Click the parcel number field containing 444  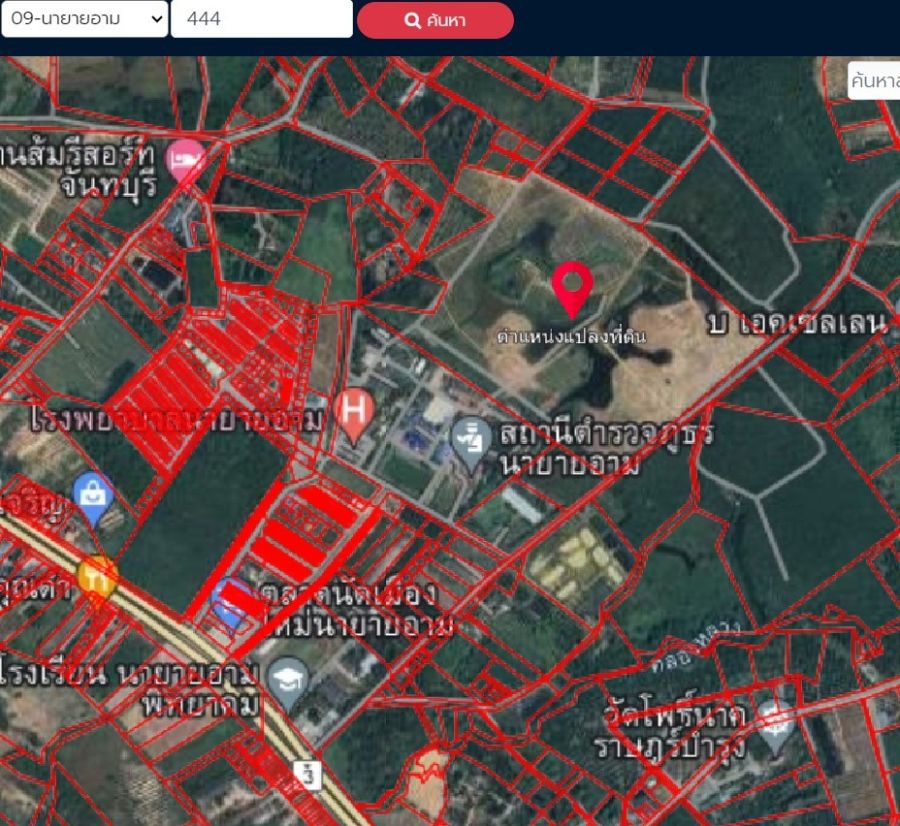[x=261, y=19]
